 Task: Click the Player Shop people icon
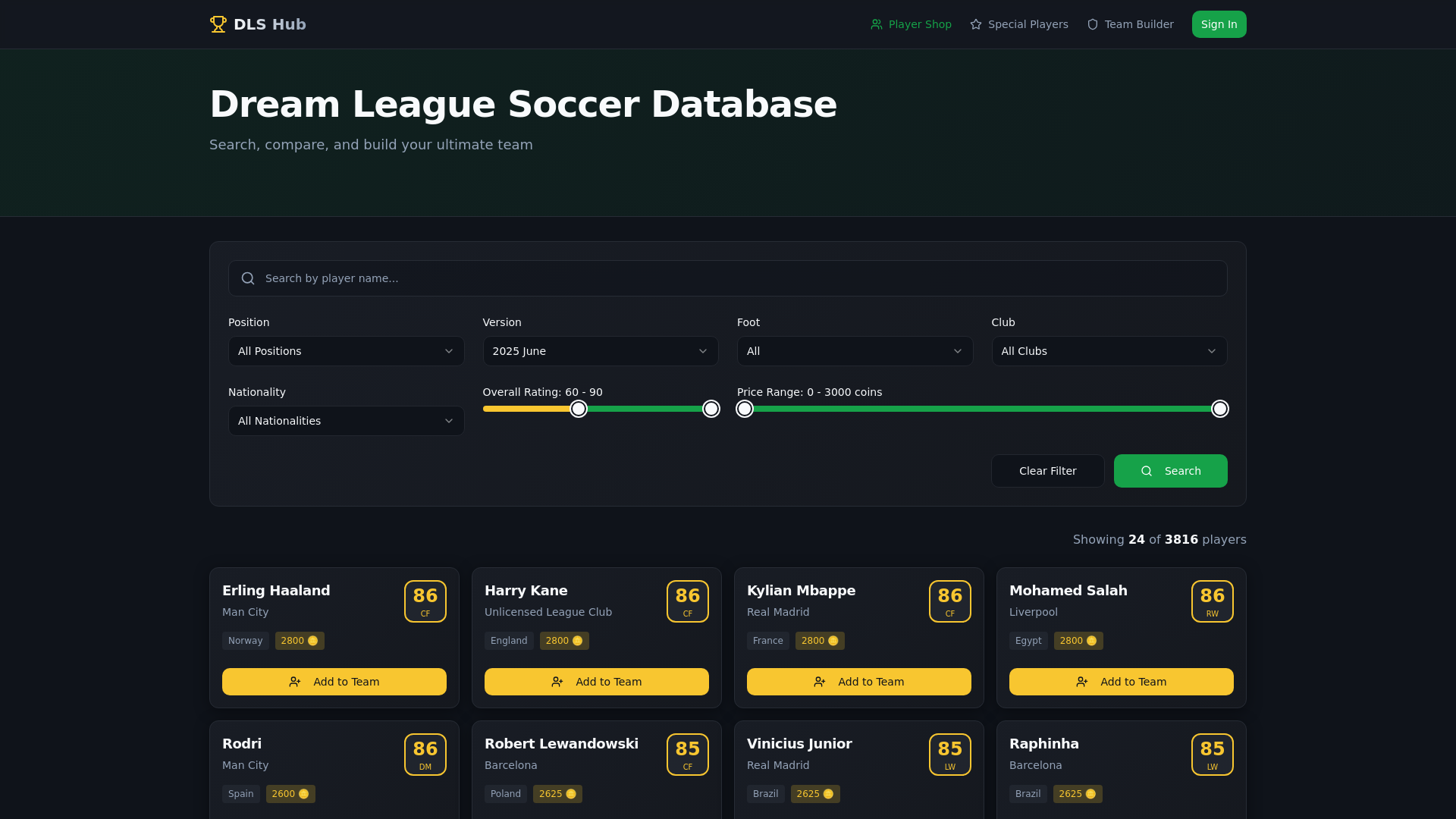click(877, 24)
